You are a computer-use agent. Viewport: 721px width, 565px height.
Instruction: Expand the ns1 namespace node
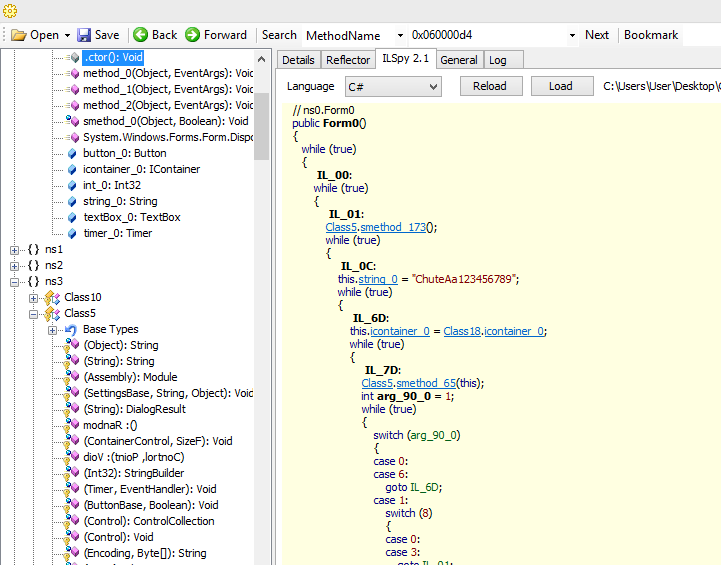pos(15,250)
